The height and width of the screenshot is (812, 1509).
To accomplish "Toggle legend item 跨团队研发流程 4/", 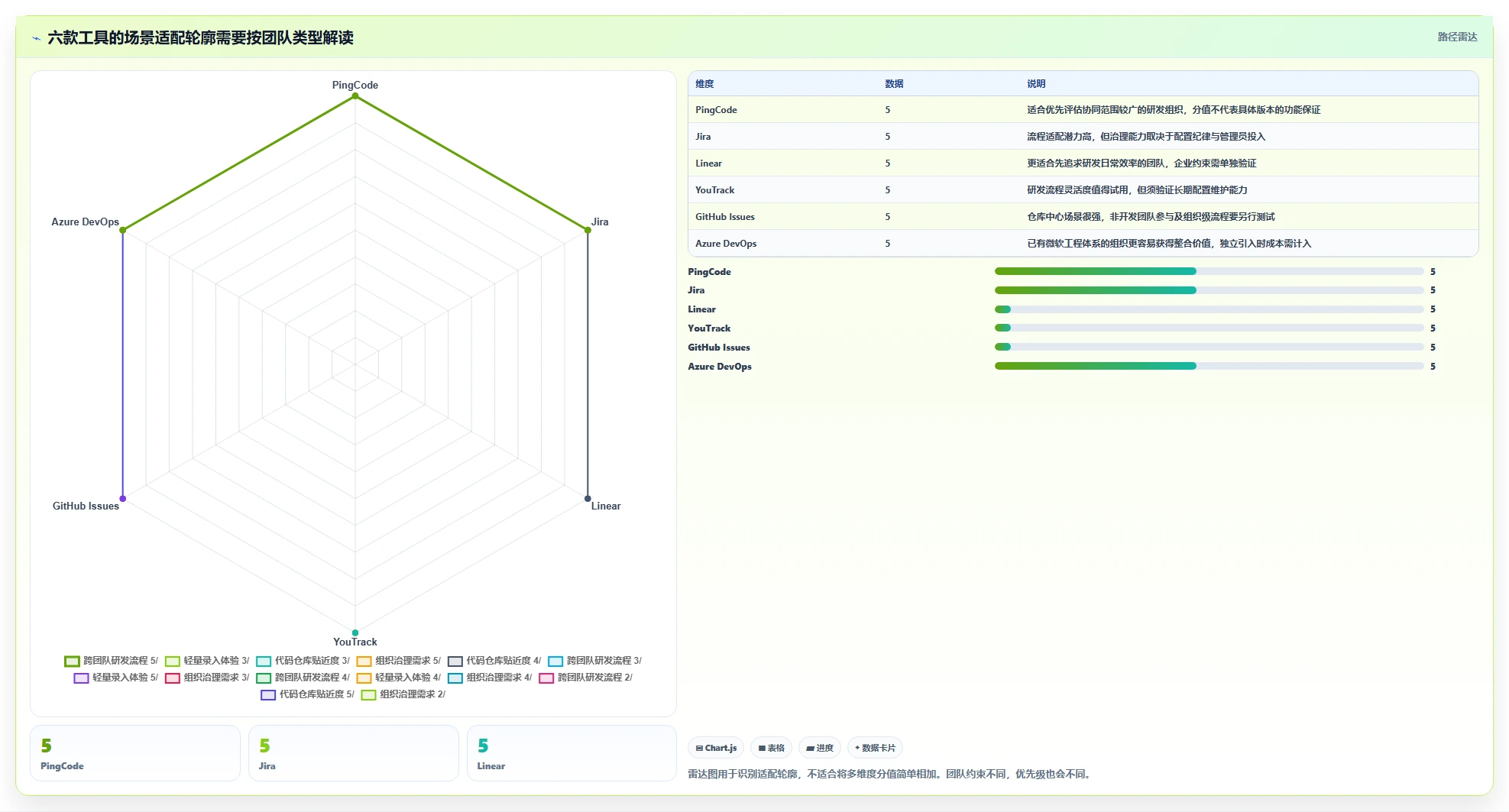I will (303, 678).
